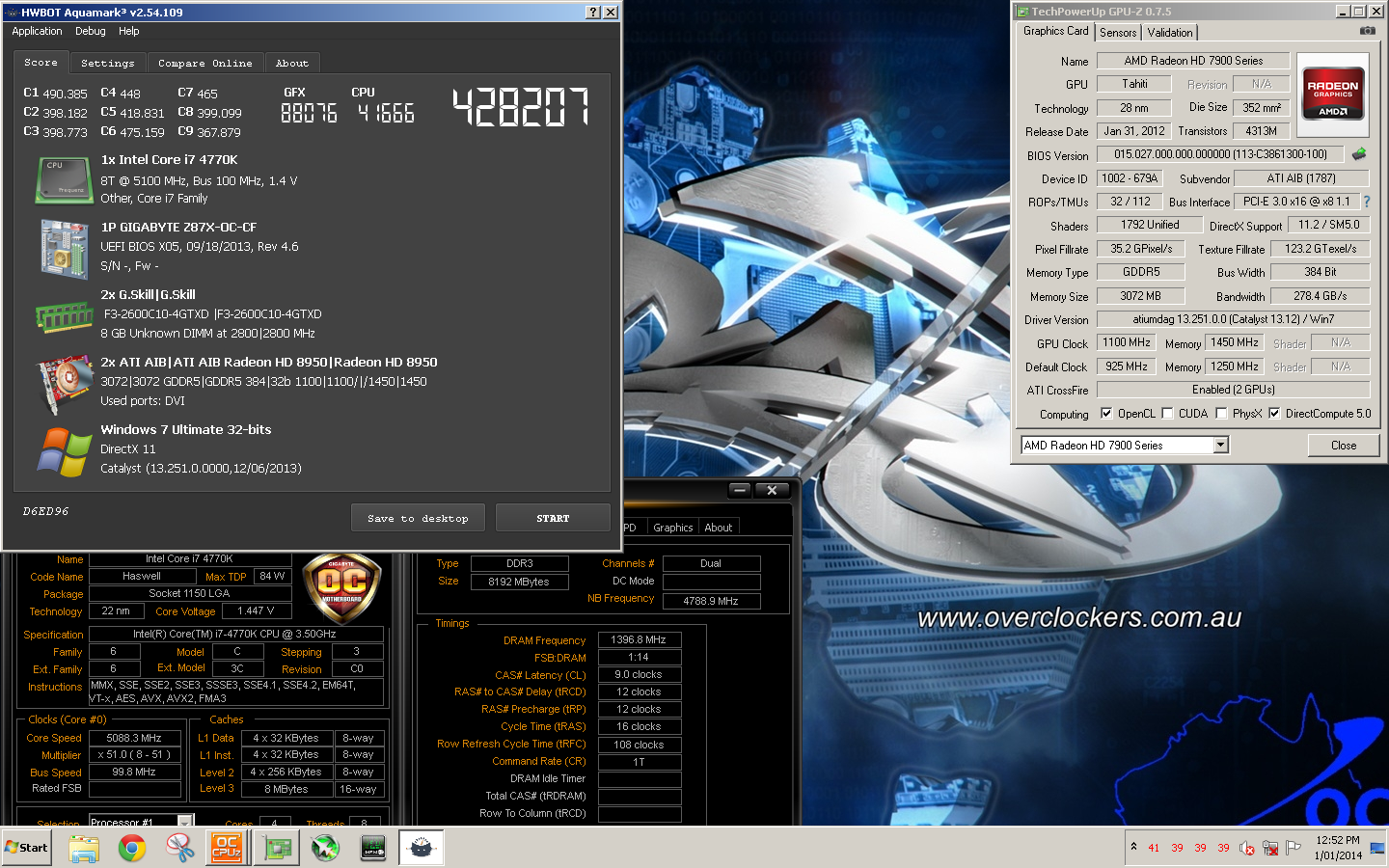Switch to the Settings tab
The width and height of the screenshot is (1389, 868).
pyautogui.click(x=108, y=63)
